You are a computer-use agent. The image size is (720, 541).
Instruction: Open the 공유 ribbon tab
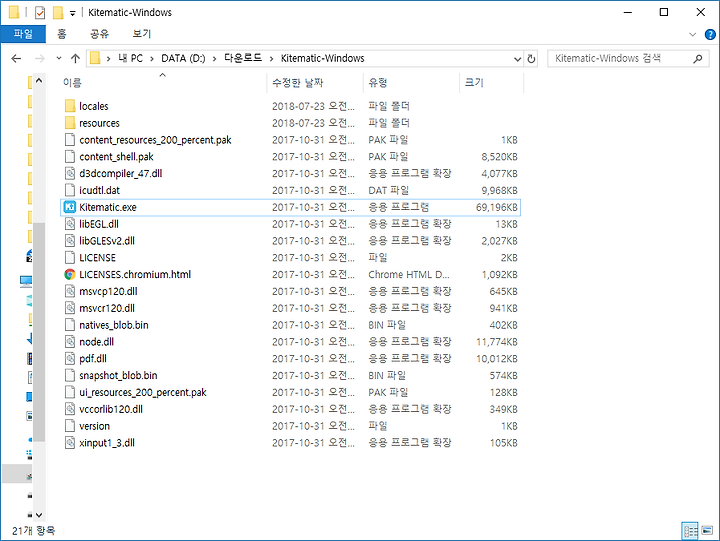coord(99,34)
